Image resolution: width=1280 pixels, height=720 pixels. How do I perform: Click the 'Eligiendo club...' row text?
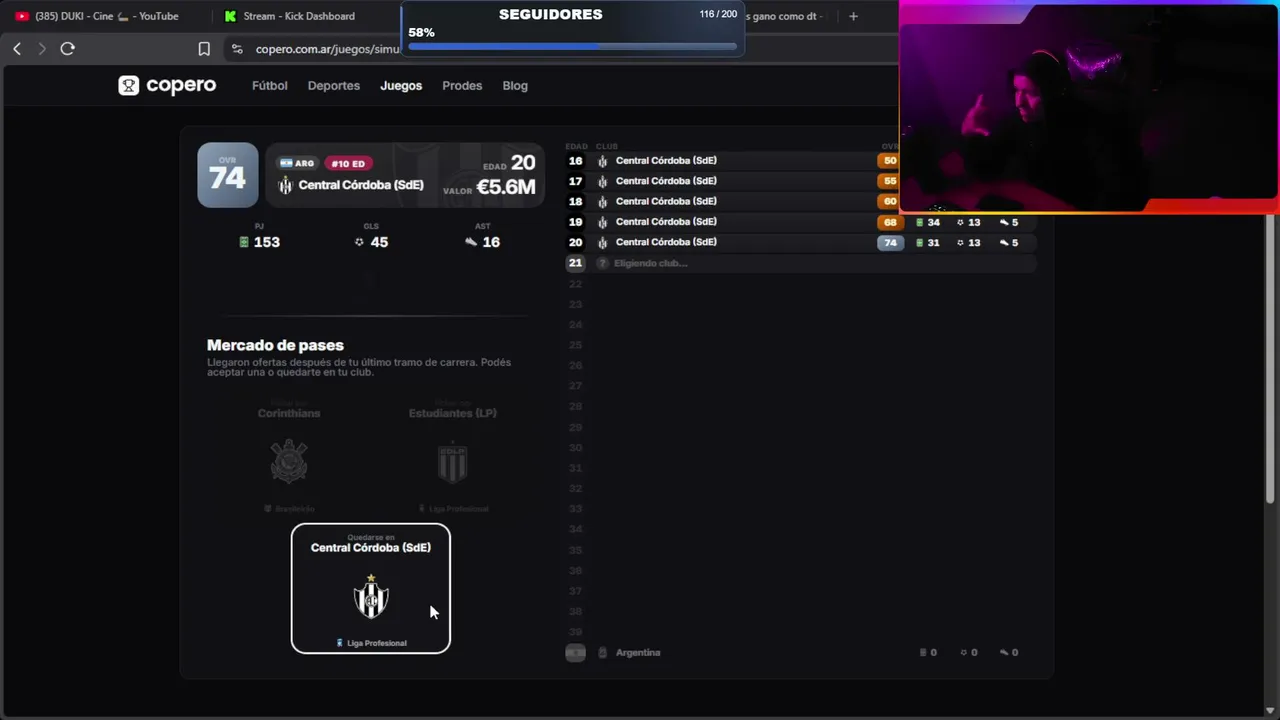tap(650, 263)
